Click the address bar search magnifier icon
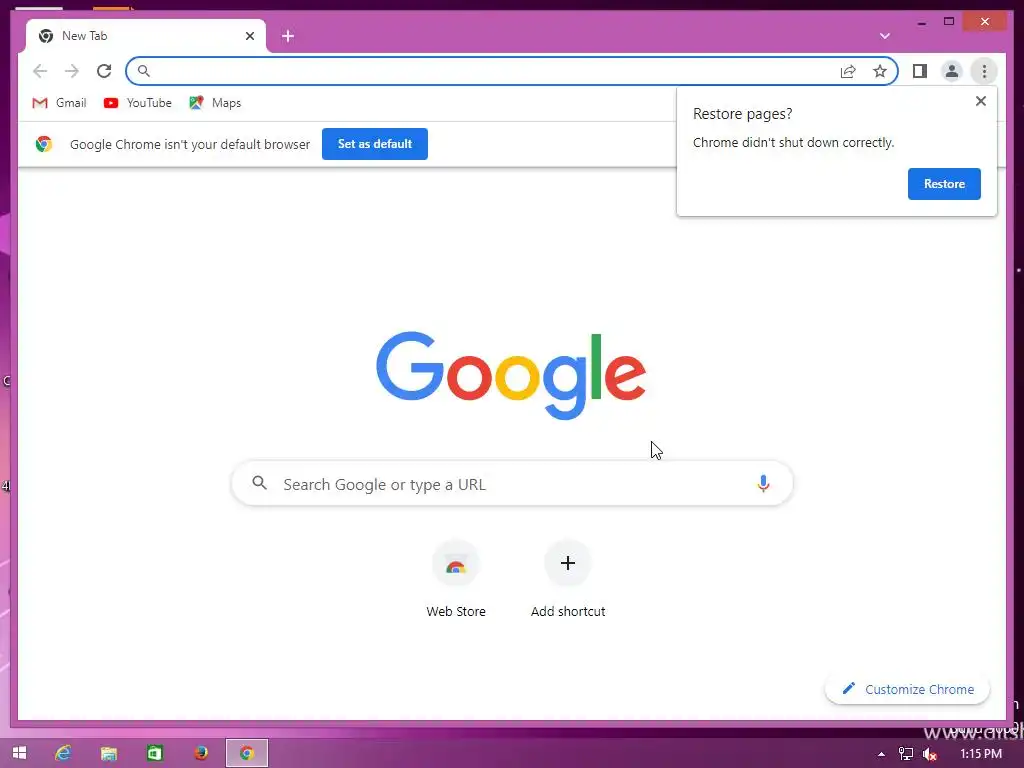The image size is (1024, 768). click(144, 71)
